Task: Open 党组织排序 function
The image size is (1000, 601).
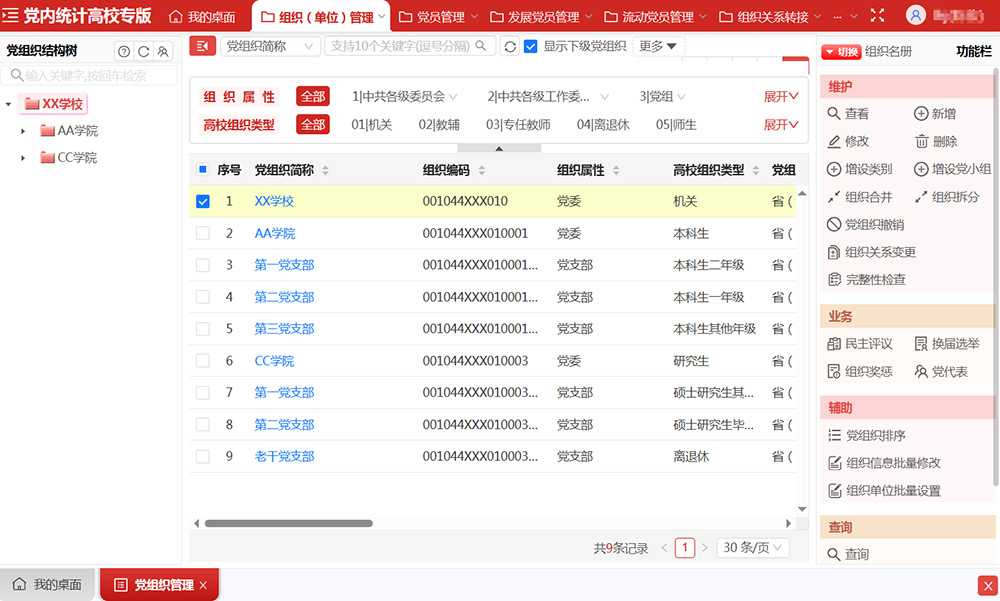Action: pos(866,436)
